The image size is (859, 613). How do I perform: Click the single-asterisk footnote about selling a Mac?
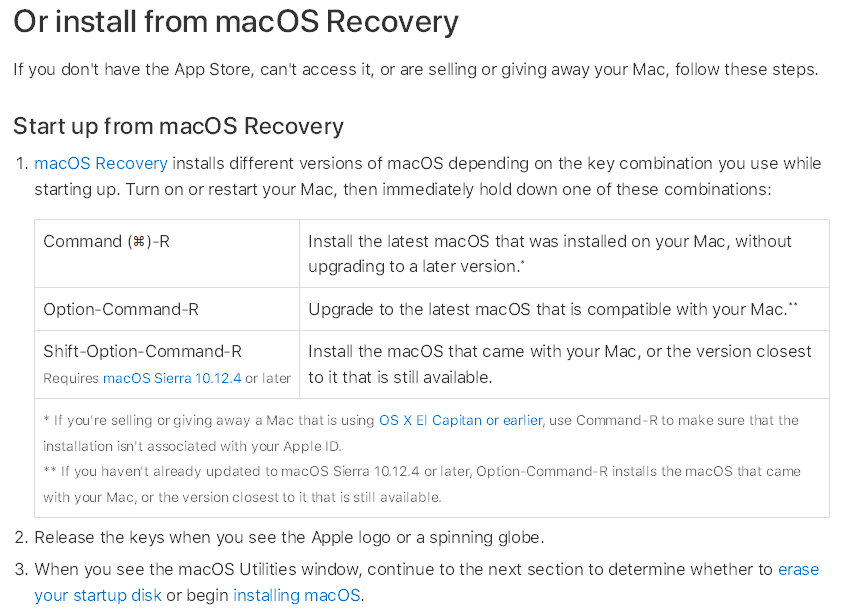pos(421,433)
